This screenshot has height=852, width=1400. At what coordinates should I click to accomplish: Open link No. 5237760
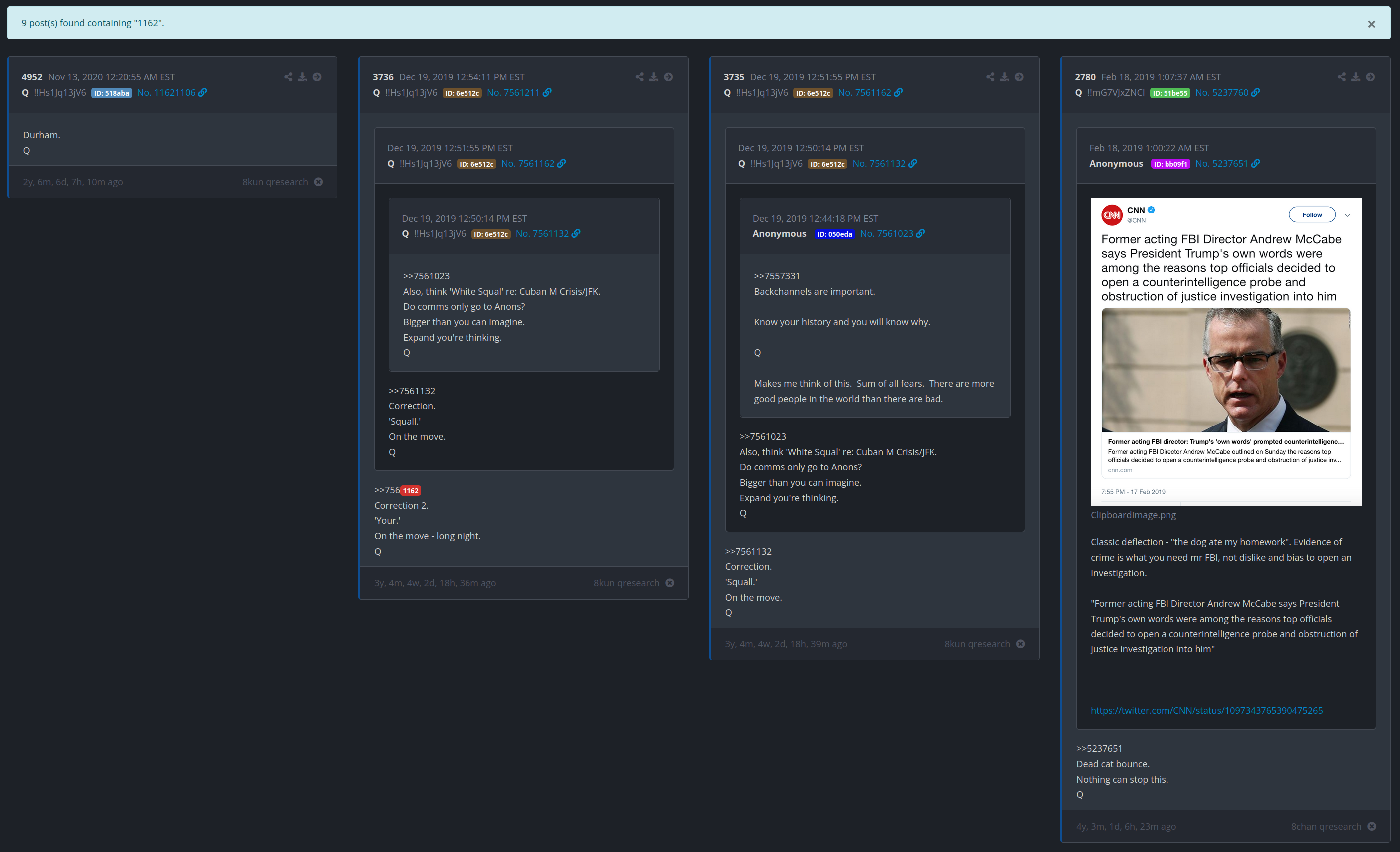click(x=1221, y=93)
